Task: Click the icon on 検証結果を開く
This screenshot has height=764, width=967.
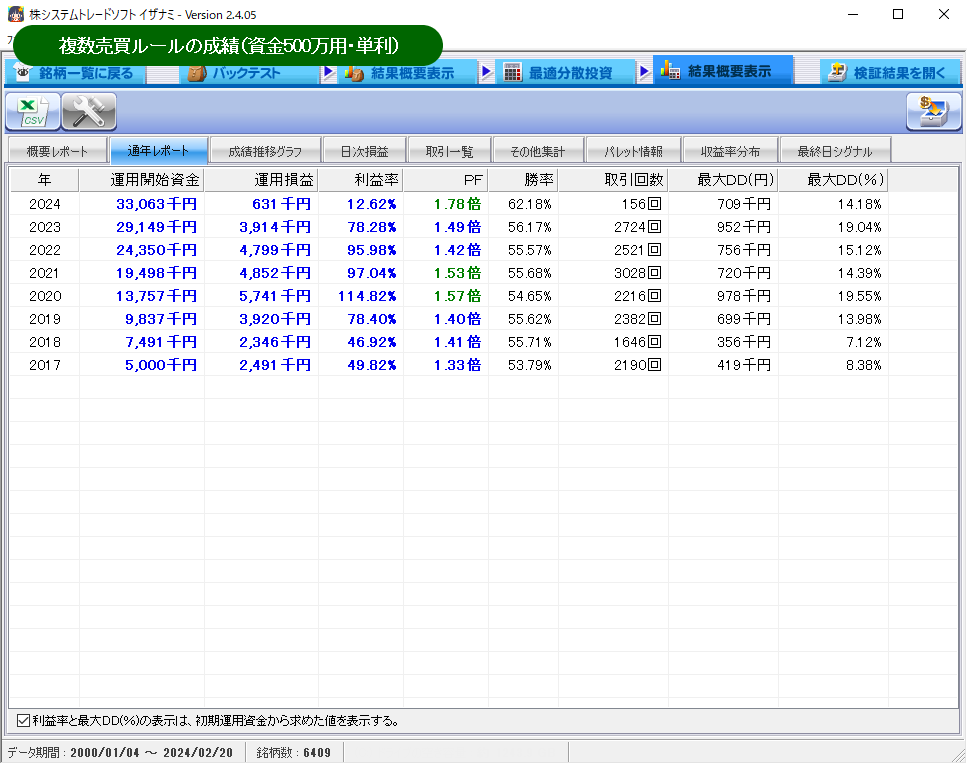Action: coord(837,73)
